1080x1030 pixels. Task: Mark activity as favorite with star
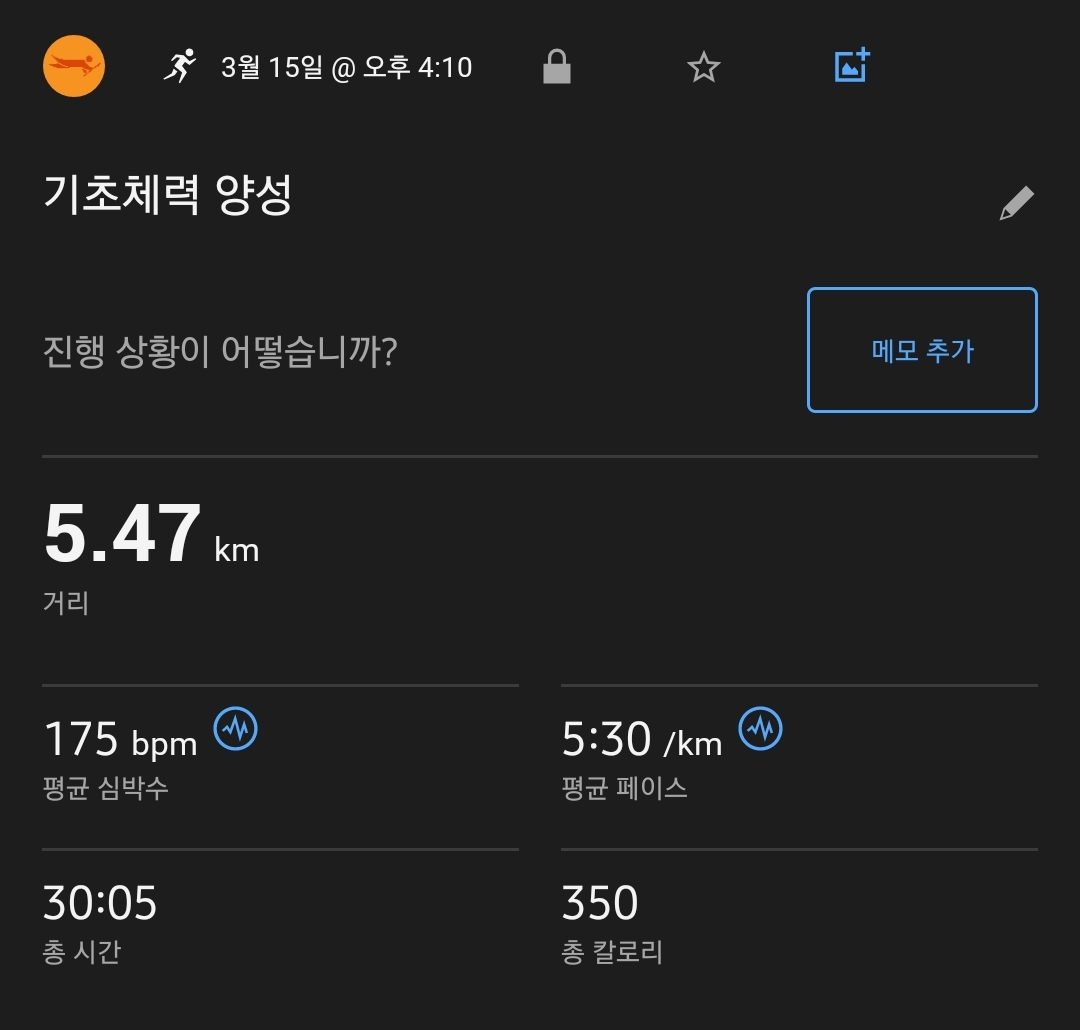click(x=703, y=67)
